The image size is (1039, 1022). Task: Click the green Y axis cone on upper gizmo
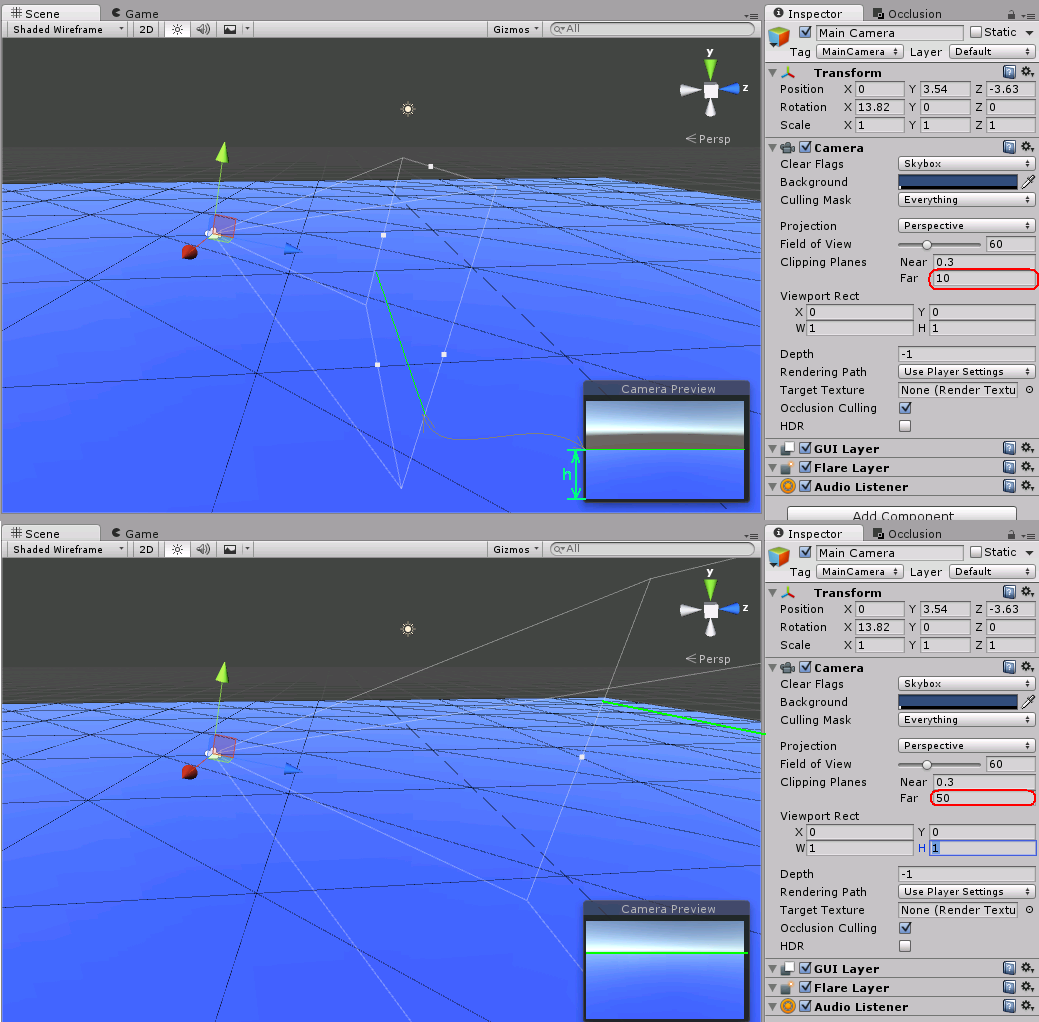tap(710, 67)
